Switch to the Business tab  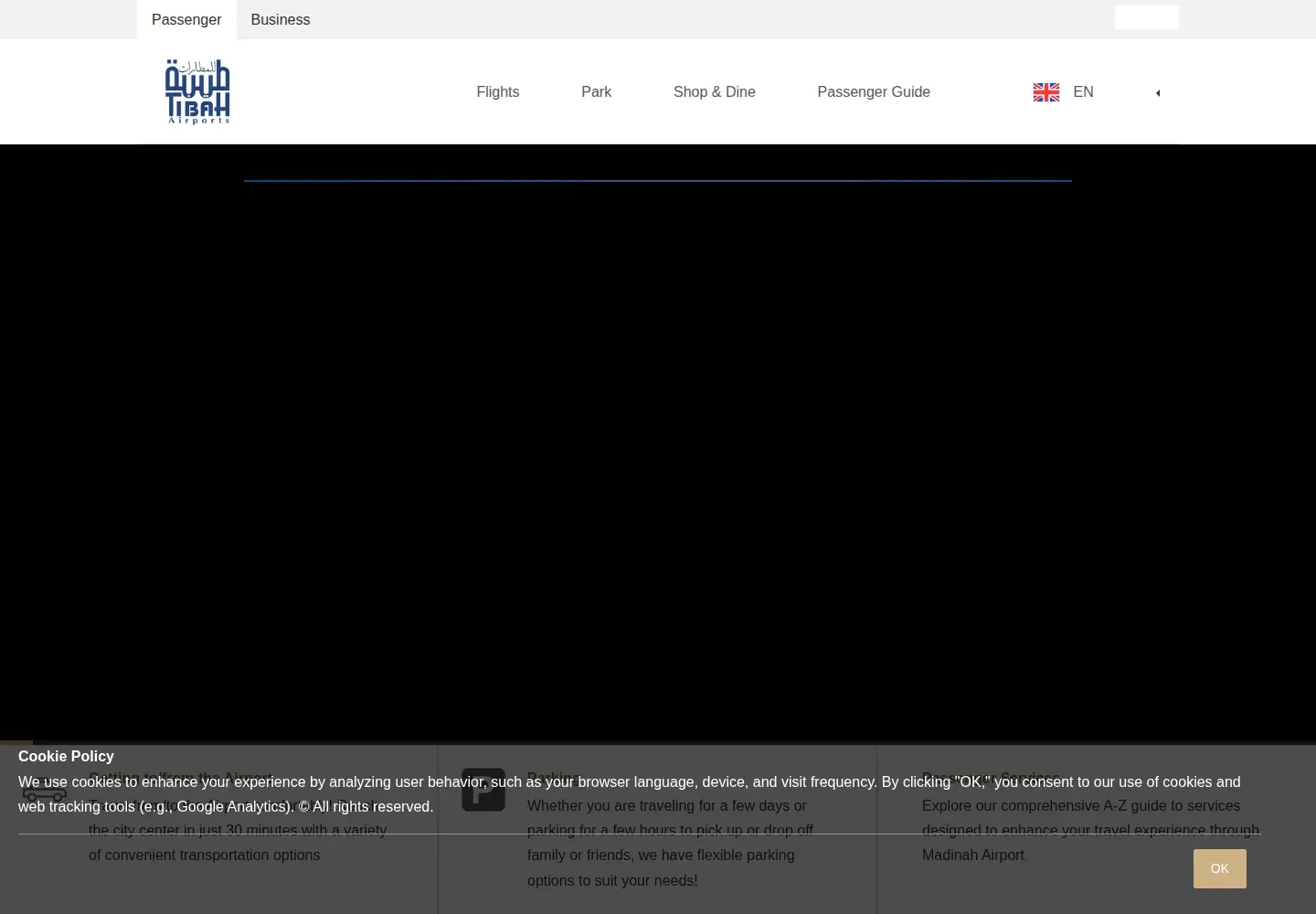pyautogui.click(x=281, y=19)
